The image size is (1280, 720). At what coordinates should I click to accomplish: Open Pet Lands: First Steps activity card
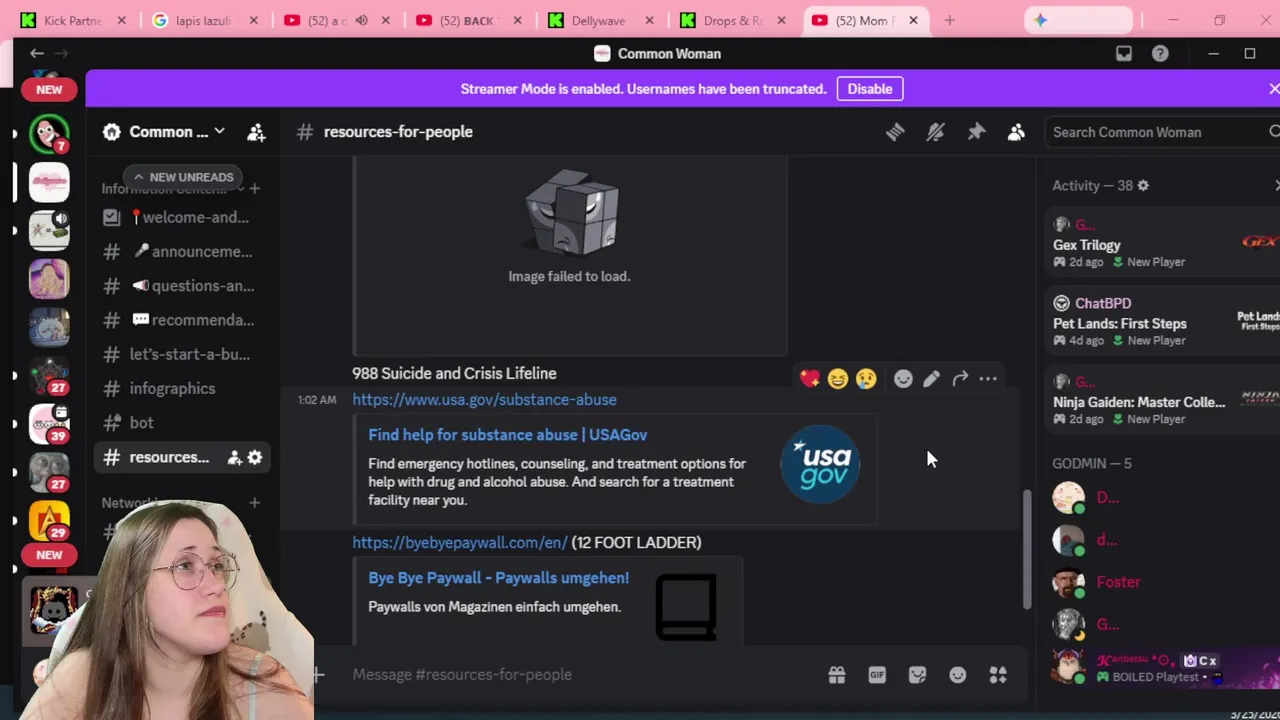tap(1162, 322)
